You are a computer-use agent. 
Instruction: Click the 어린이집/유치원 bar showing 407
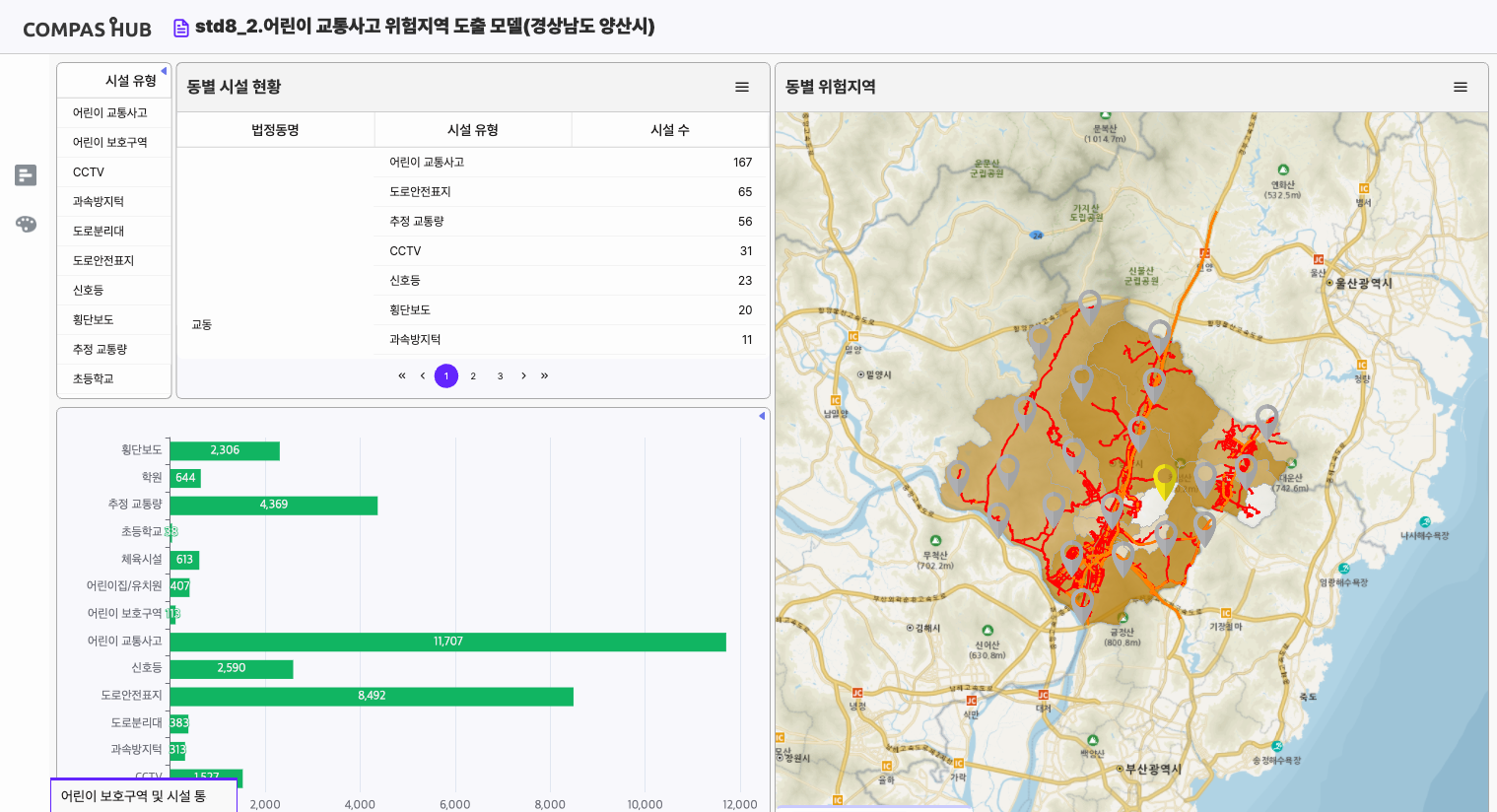(x=179, y=586)
